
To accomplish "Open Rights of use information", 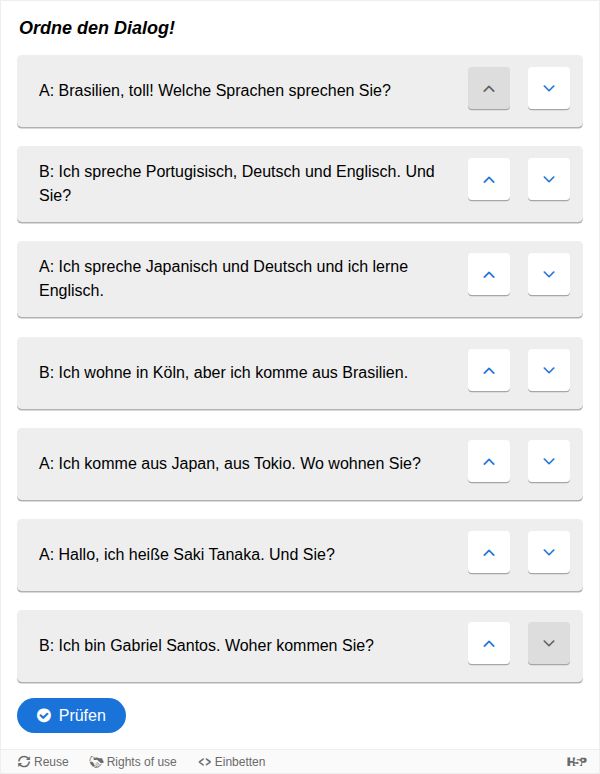I will tap(133, 762).
